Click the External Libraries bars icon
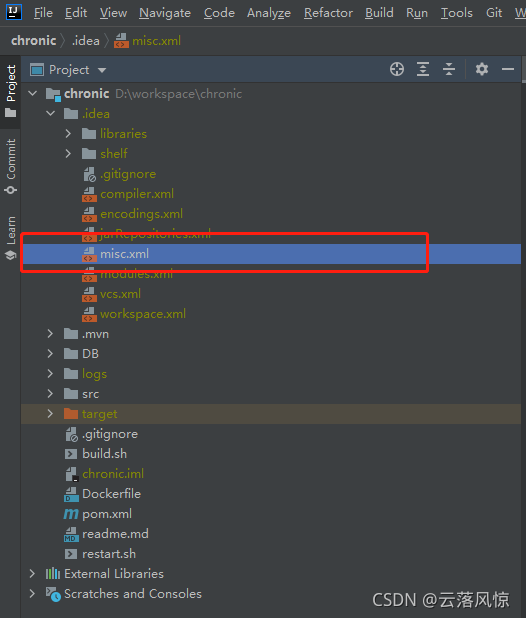 click(53, 573)
